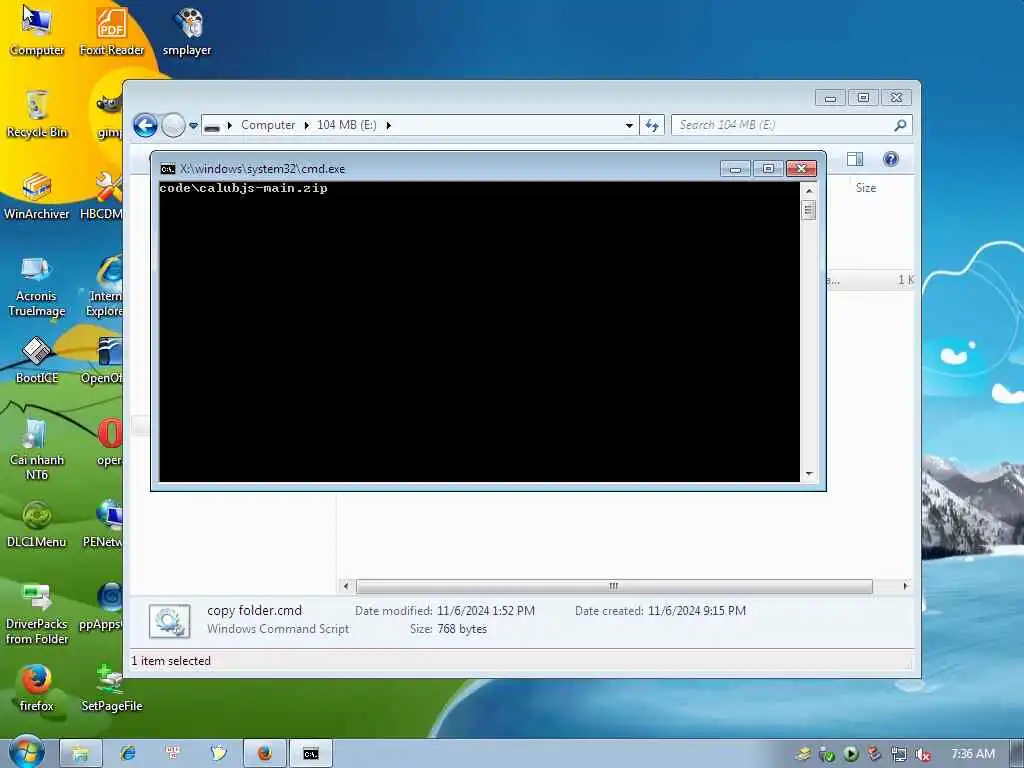Expand the arrow after 104 MB (E:)
This screenshot has width=1024, height=768.
(389, 125)
